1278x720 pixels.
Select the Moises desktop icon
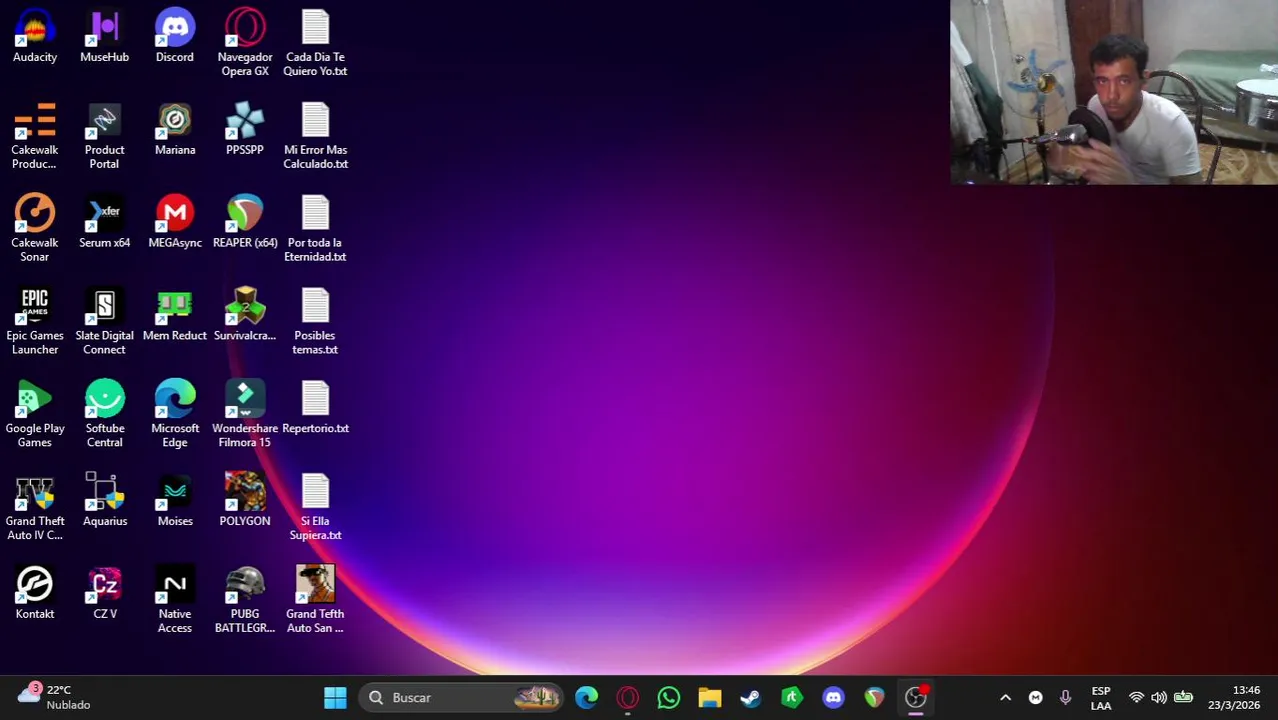point(175,501)
